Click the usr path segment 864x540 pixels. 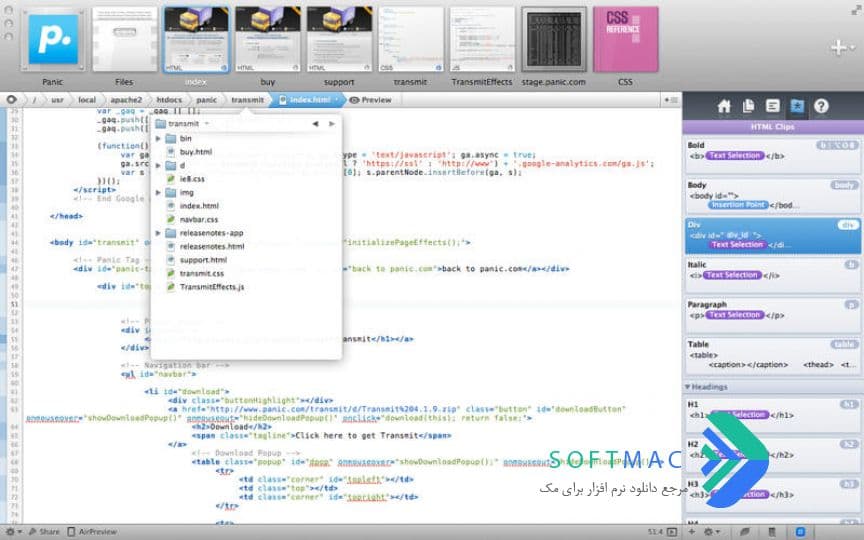coord(57,100)
